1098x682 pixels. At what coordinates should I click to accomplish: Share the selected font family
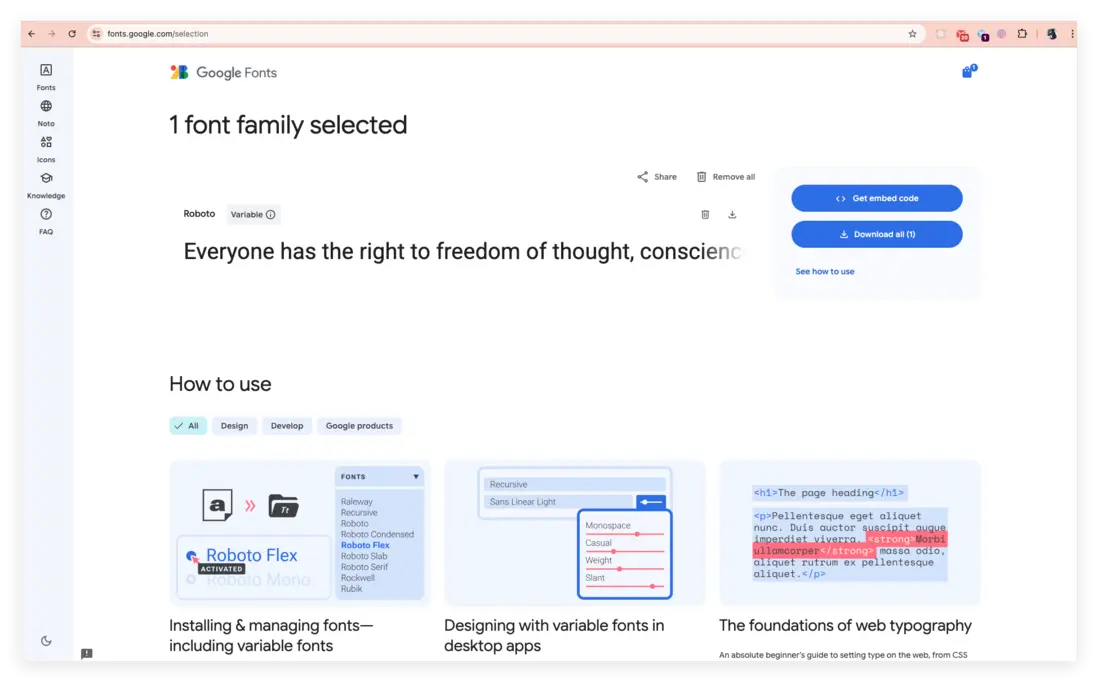(657, 176)
